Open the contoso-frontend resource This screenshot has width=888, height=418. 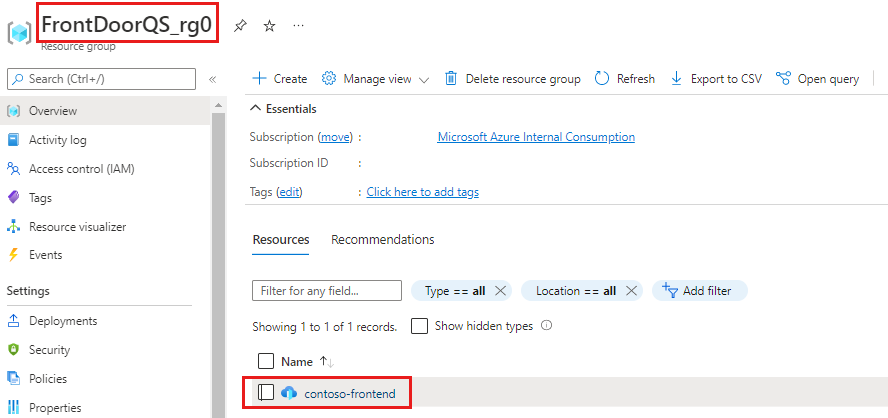350,393
